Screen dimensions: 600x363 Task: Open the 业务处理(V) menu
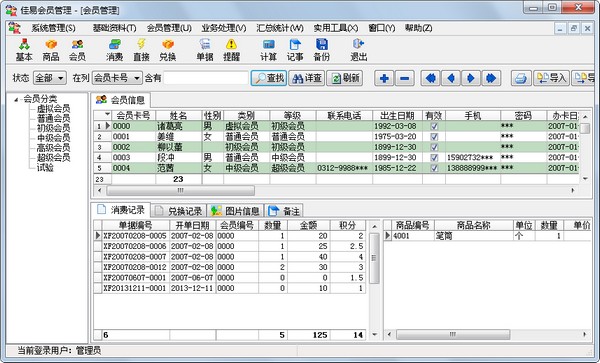[223, 28]
